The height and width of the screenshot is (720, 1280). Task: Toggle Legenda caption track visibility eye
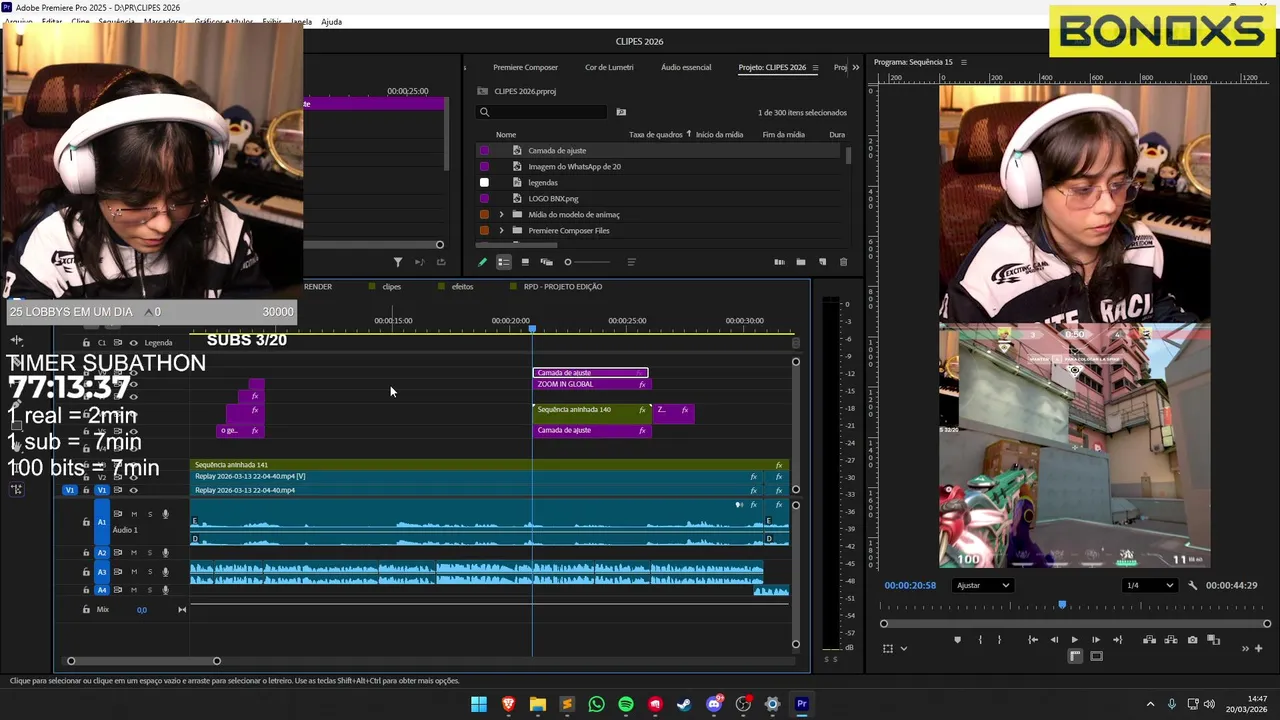(133, 342)
